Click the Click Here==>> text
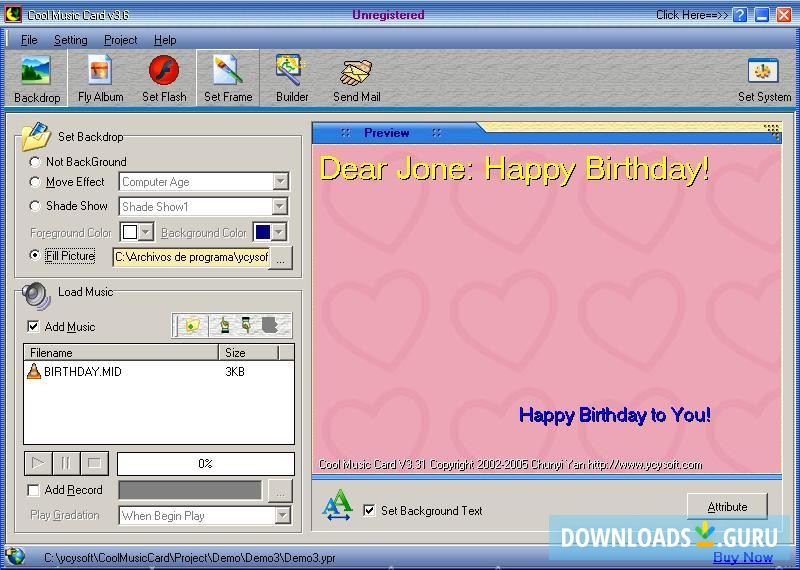Image resolution: width=800 pixels, height=570 pixels. [x=692, y=15]
